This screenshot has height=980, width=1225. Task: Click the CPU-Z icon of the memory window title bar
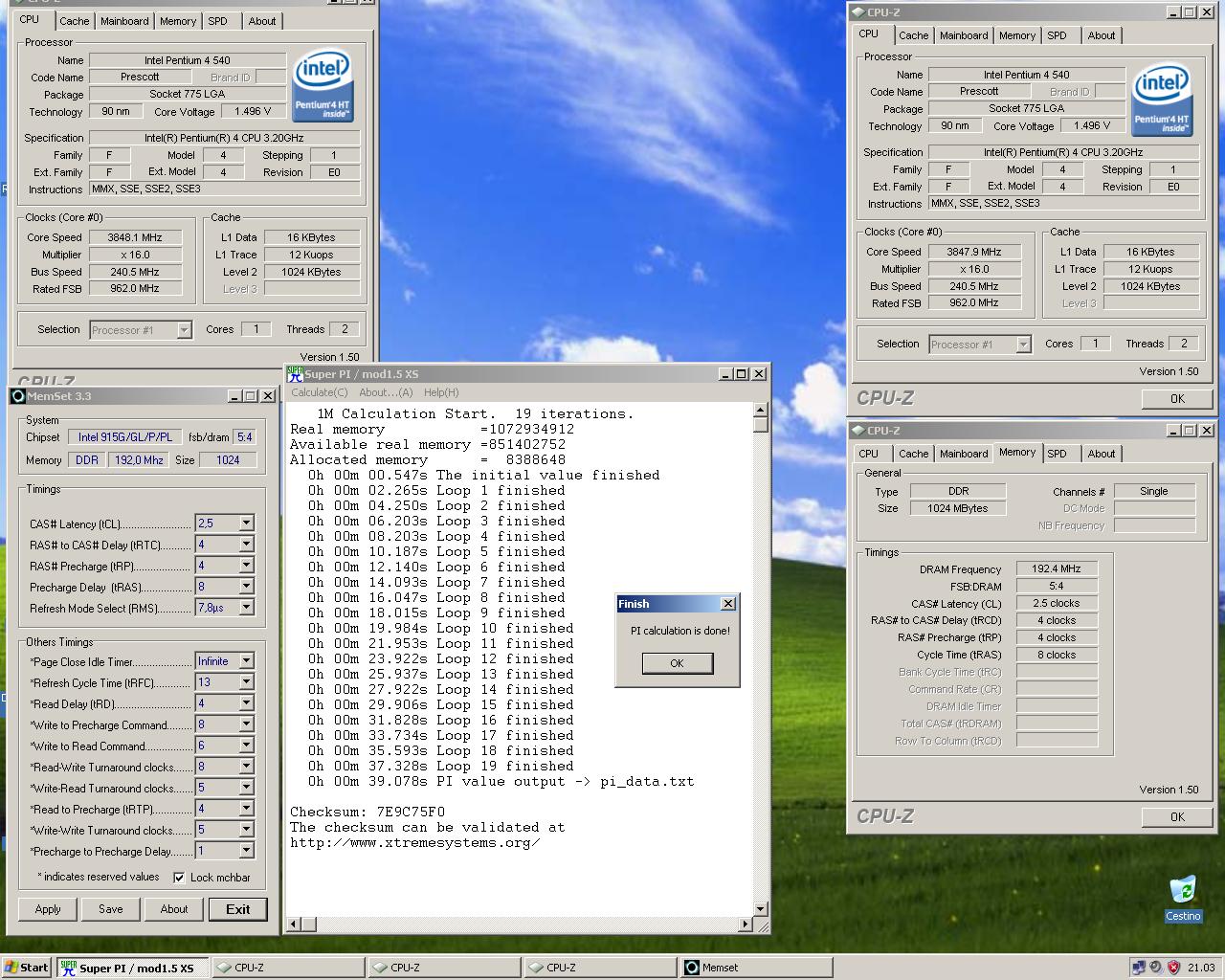857,431
